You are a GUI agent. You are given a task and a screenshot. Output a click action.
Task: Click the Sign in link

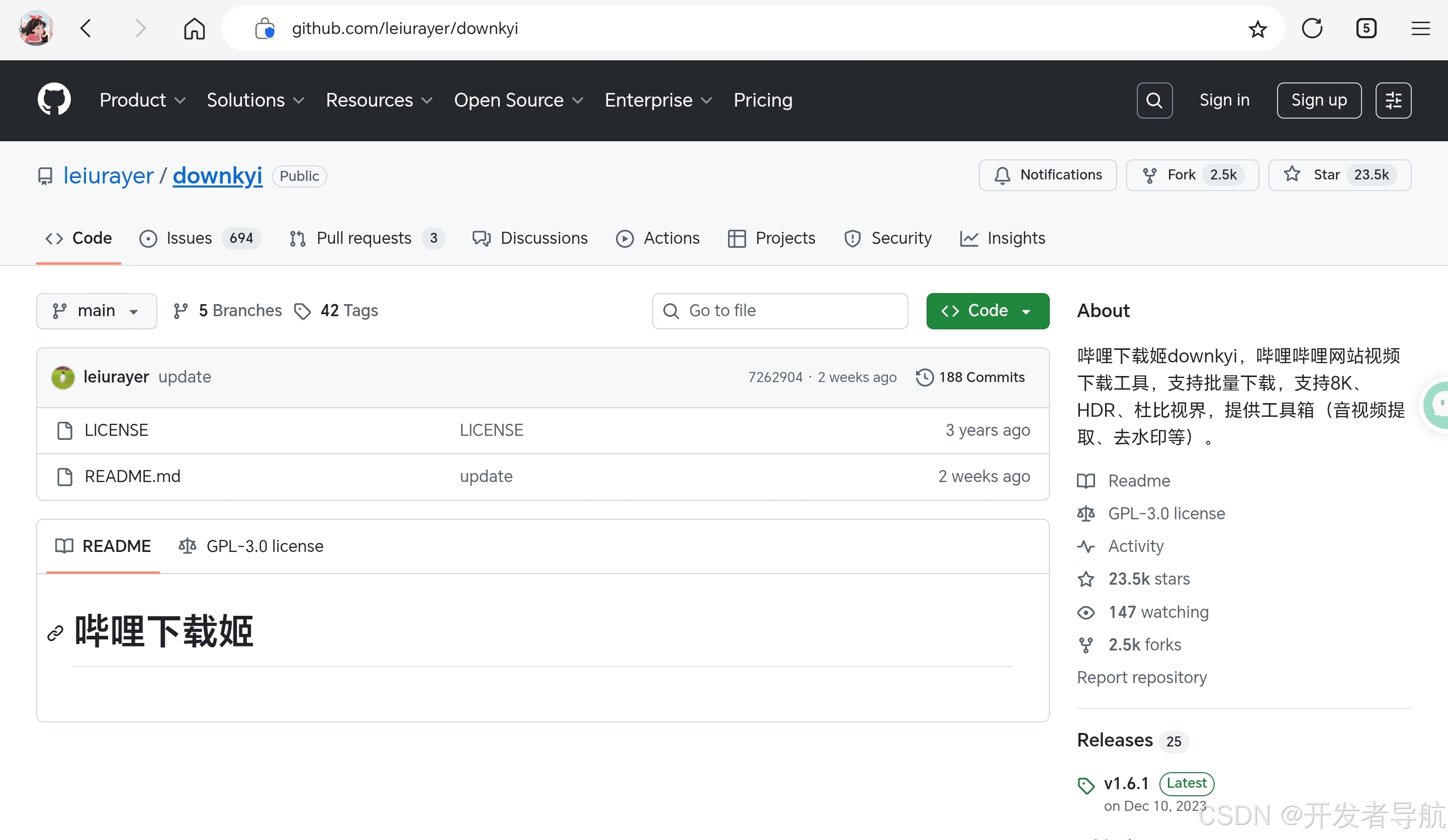[1224, 101]
